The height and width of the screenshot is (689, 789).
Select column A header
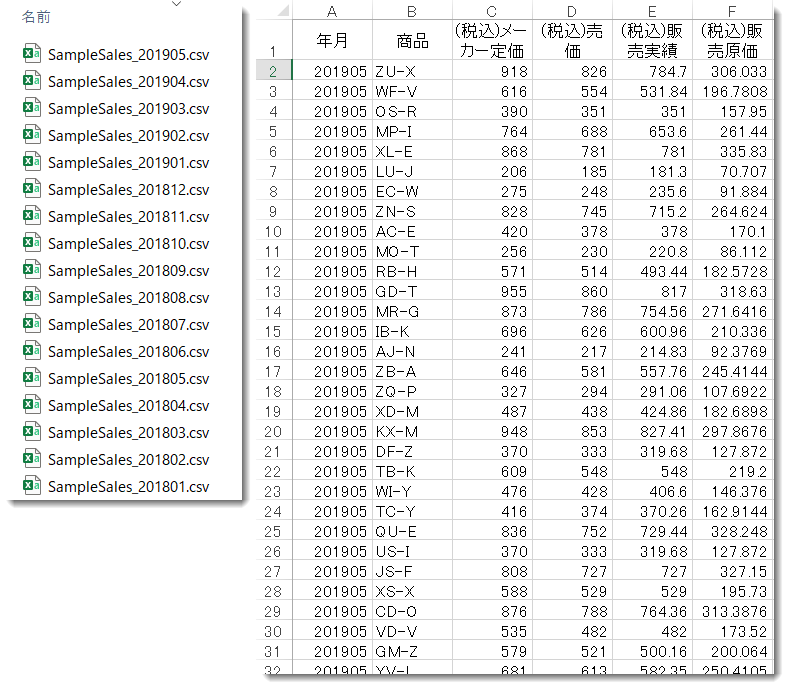(332, 11)
